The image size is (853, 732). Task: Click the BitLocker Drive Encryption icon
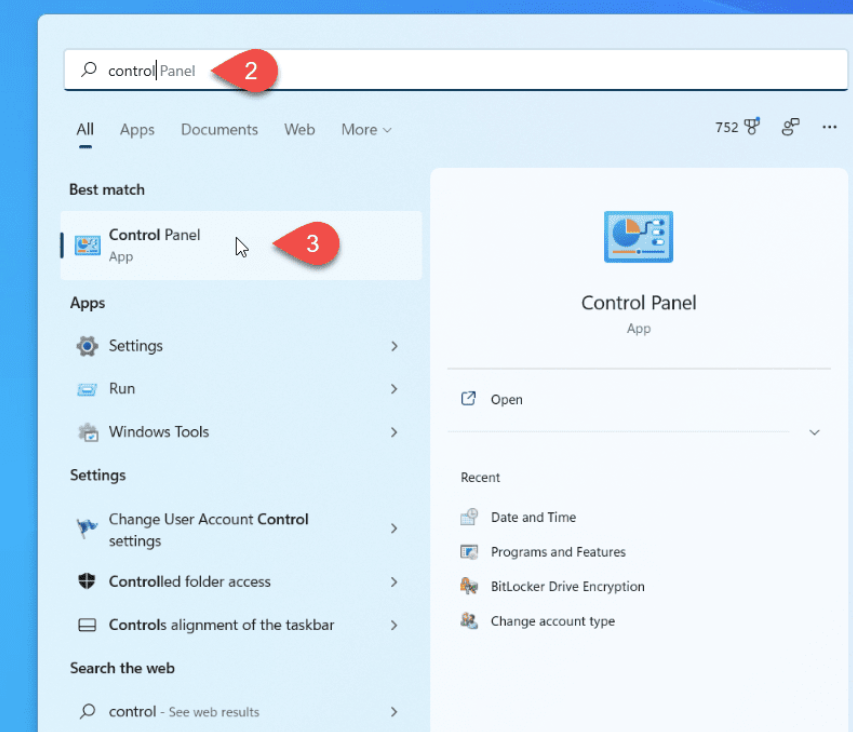click(x=469, y=586)
